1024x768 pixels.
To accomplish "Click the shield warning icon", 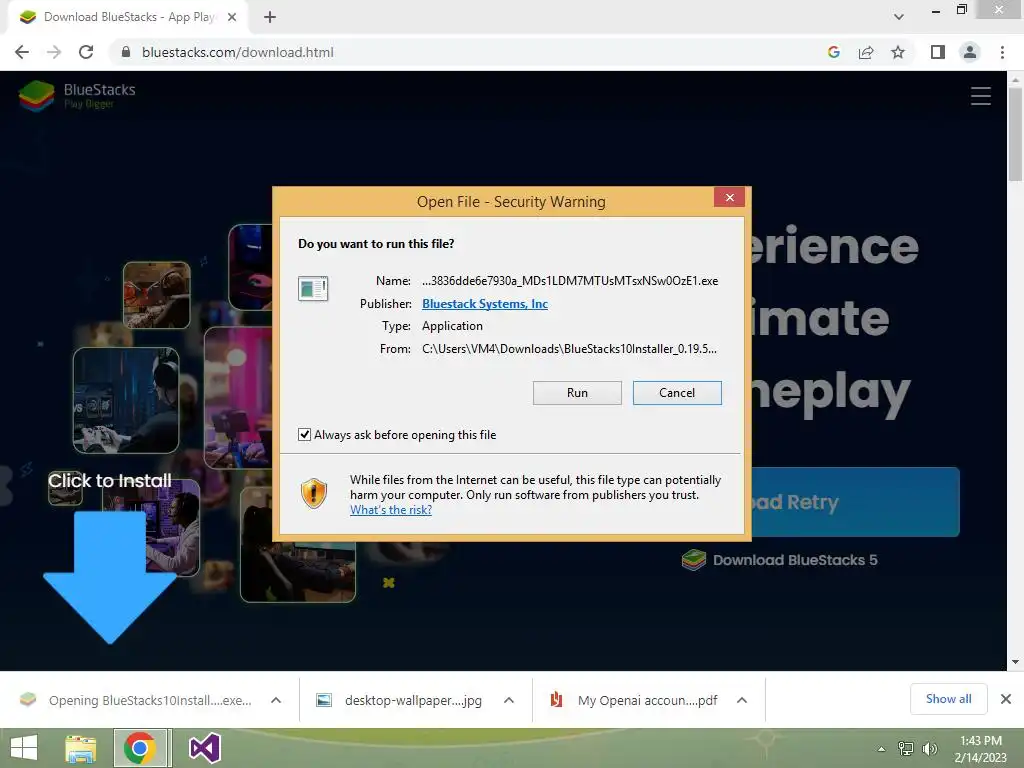I will [313, 493].
